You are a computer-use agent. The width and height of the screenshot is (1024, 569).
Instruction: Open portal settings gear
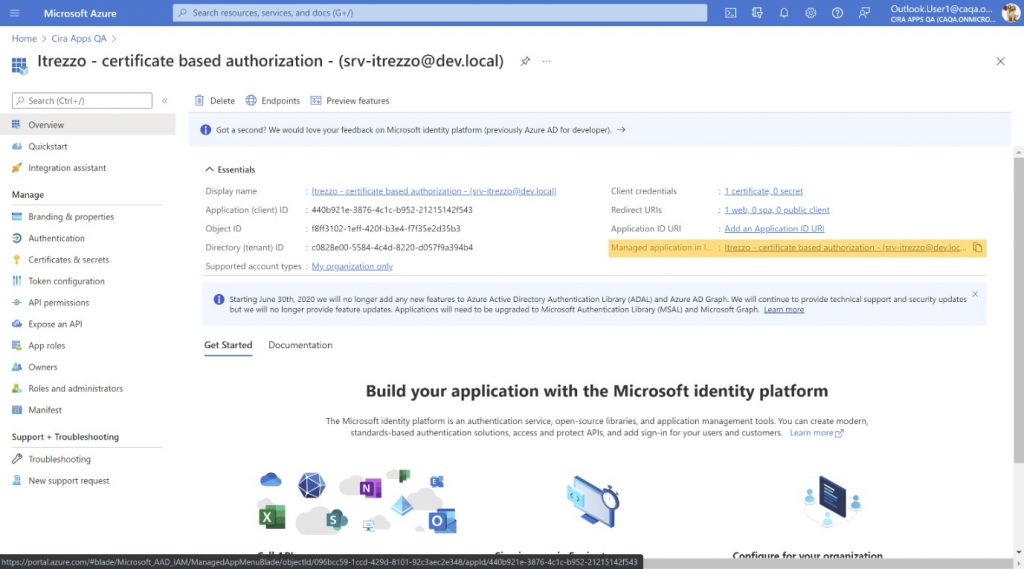(x=810, y=13)
